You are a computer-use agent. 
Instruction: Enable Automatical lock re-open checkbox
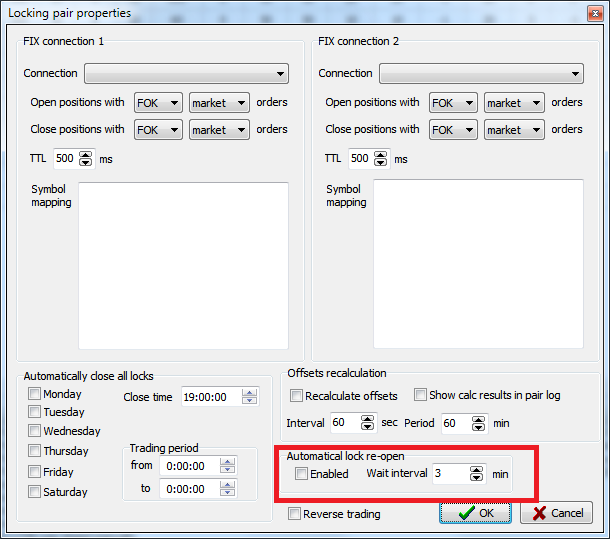click(301, 474)
